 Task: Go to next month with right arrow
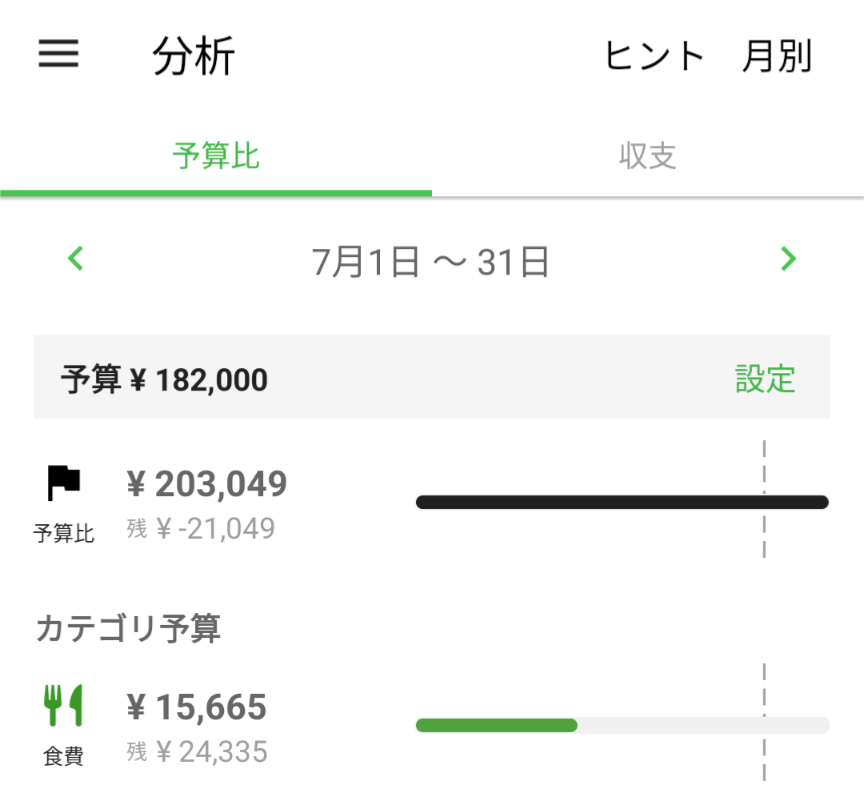(x=788, y=260)
